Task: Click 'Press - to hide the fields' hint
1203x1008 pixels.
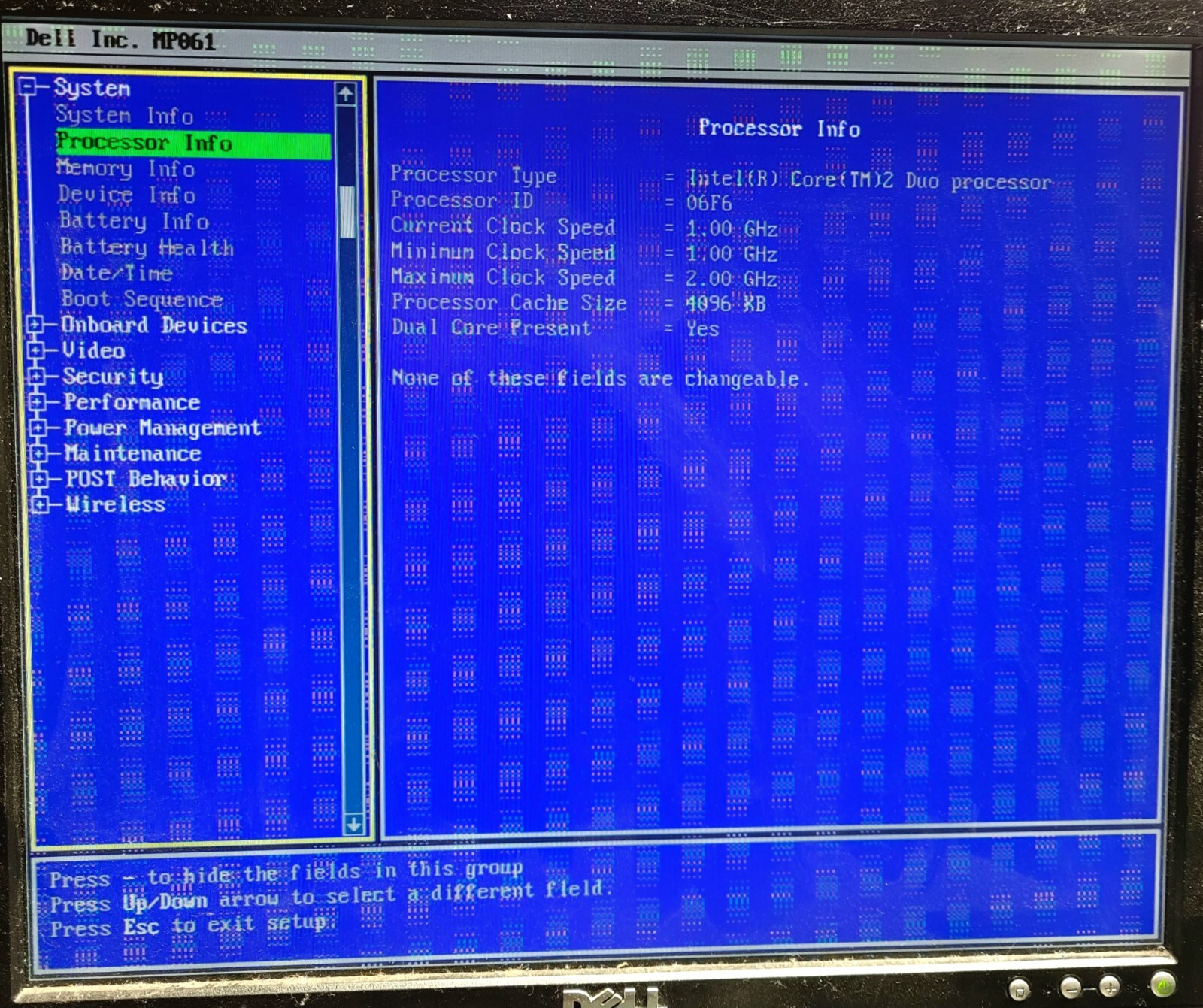Action: (x=286, y=873)
